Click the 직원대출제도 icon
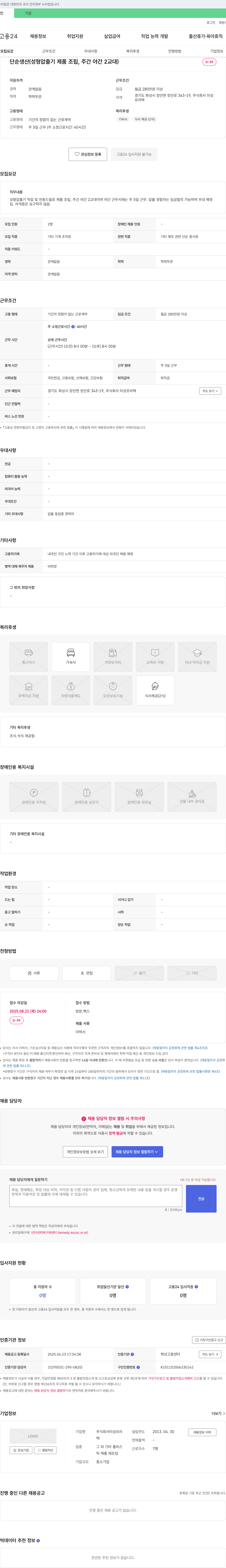Image resolution: width=226 pixels, height=1568 pixels. (x=71, y=690)
